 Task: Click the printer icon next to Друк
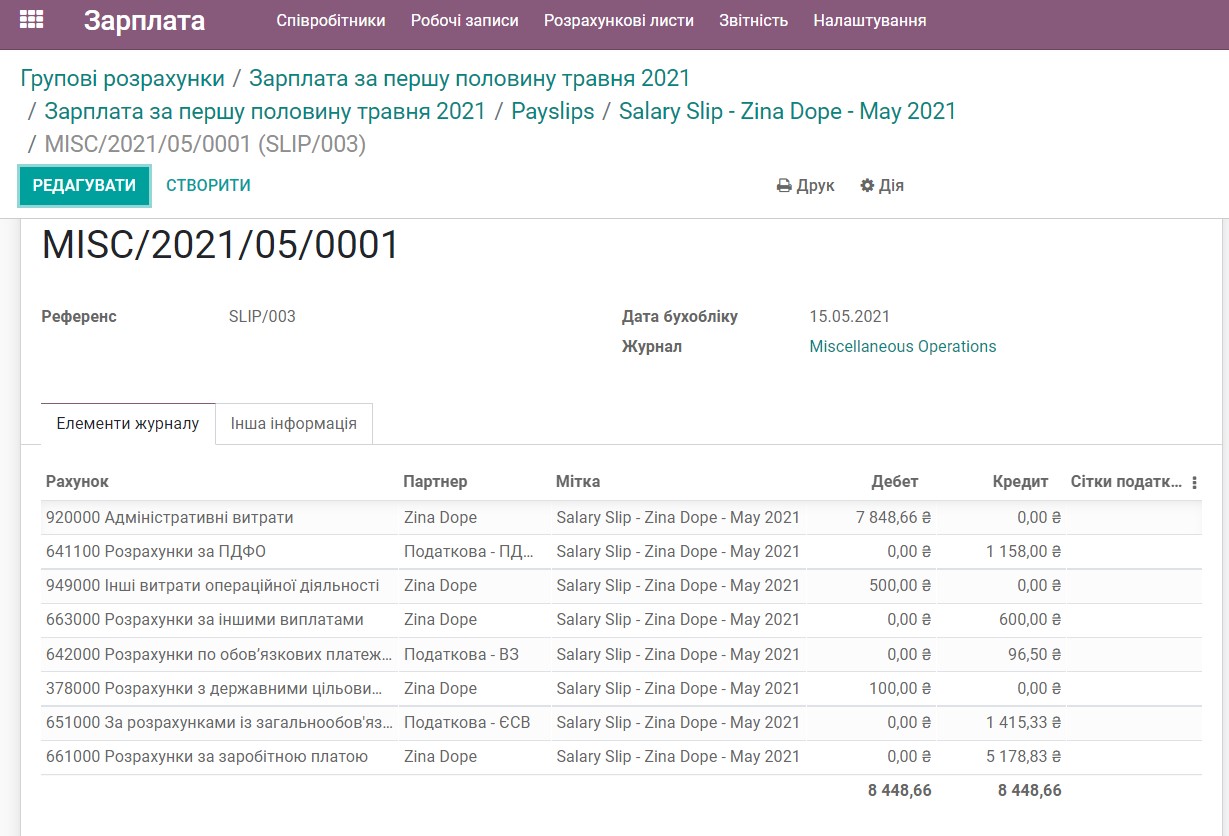(783, 185)
